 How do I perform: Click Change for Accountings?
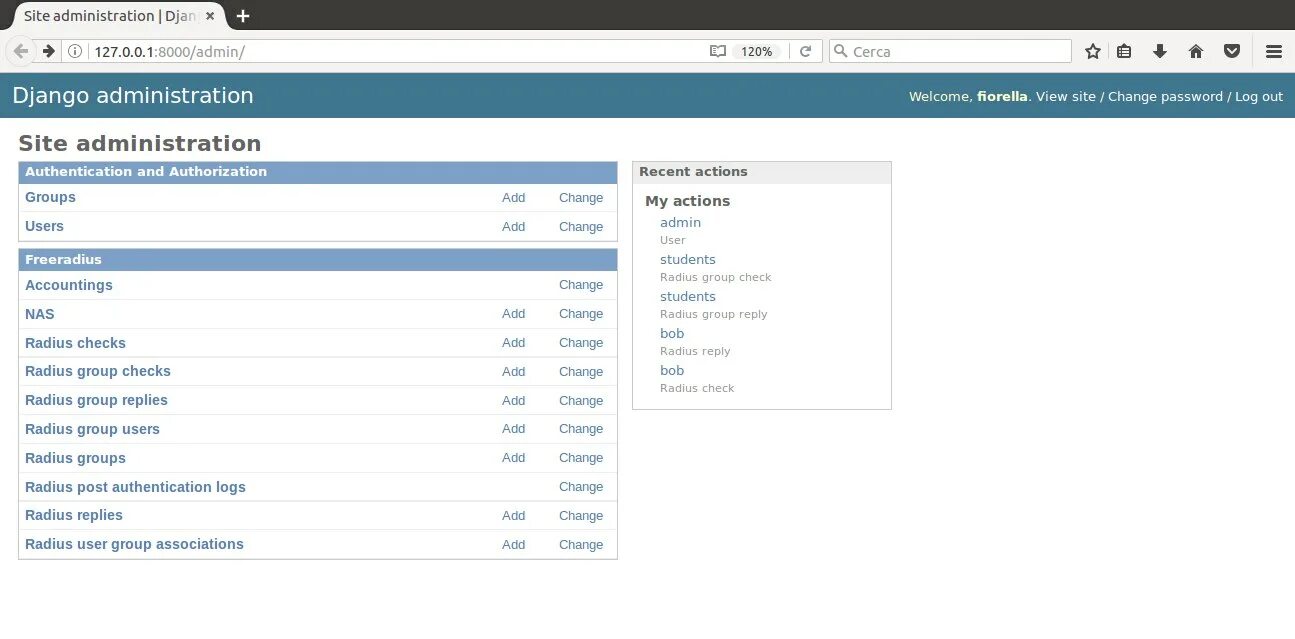click(581, 285)
